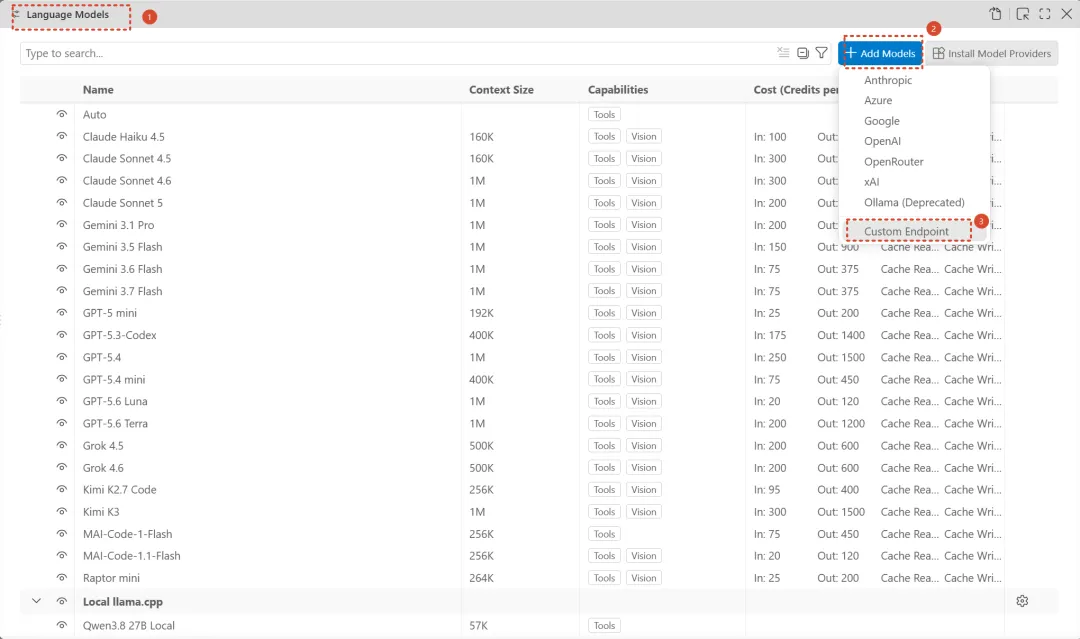1080x639 pixels.
Task: Toggle eye icon for Kimi K3
Action: 62,512
